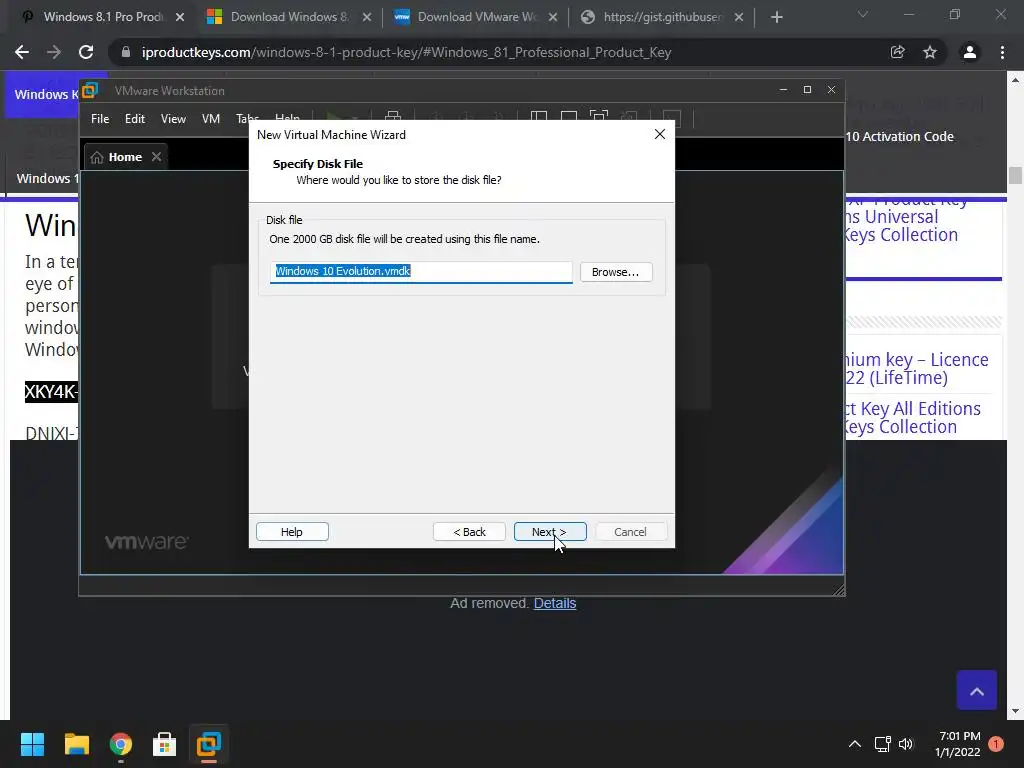
Task: Open VMware Edit menu
Action: [x=135, y=119]
